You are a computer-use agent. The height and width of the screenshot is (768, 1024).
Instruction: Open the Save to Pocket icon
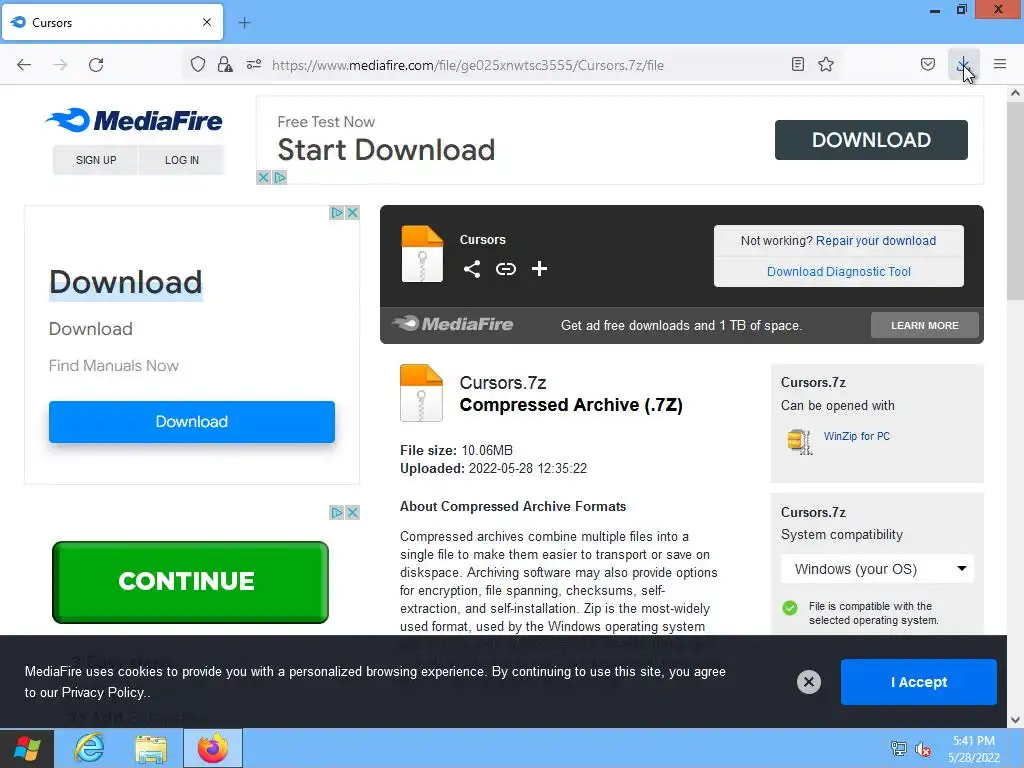click(927, 64)
